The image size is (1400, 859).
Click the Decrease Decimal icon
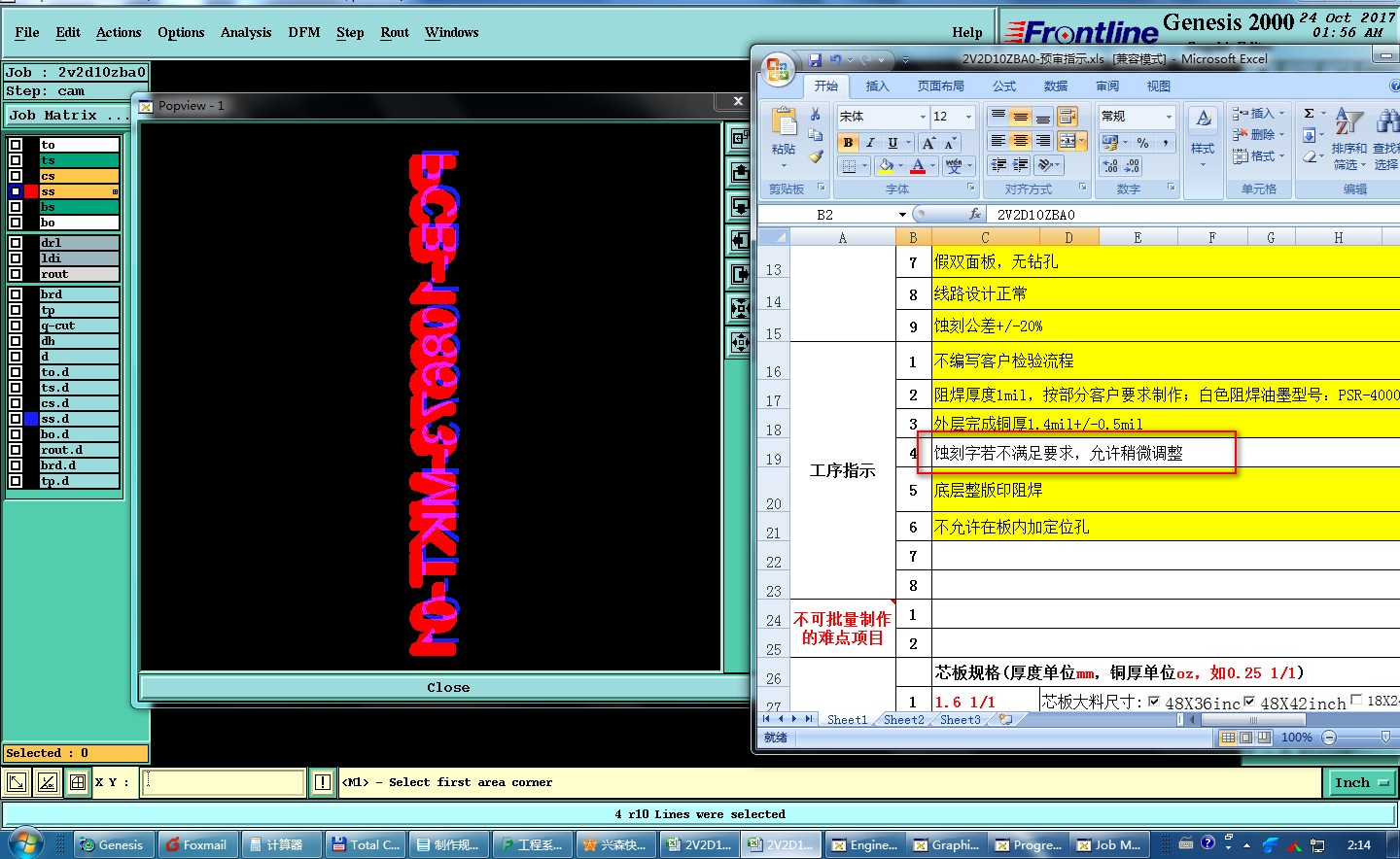click(1132, 166)
